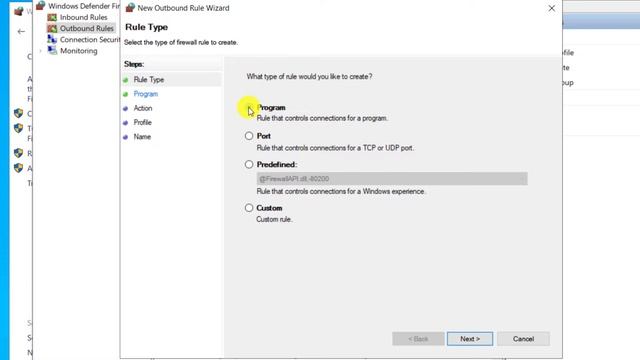Select the Monitoring tree node

tap(78, 51)
